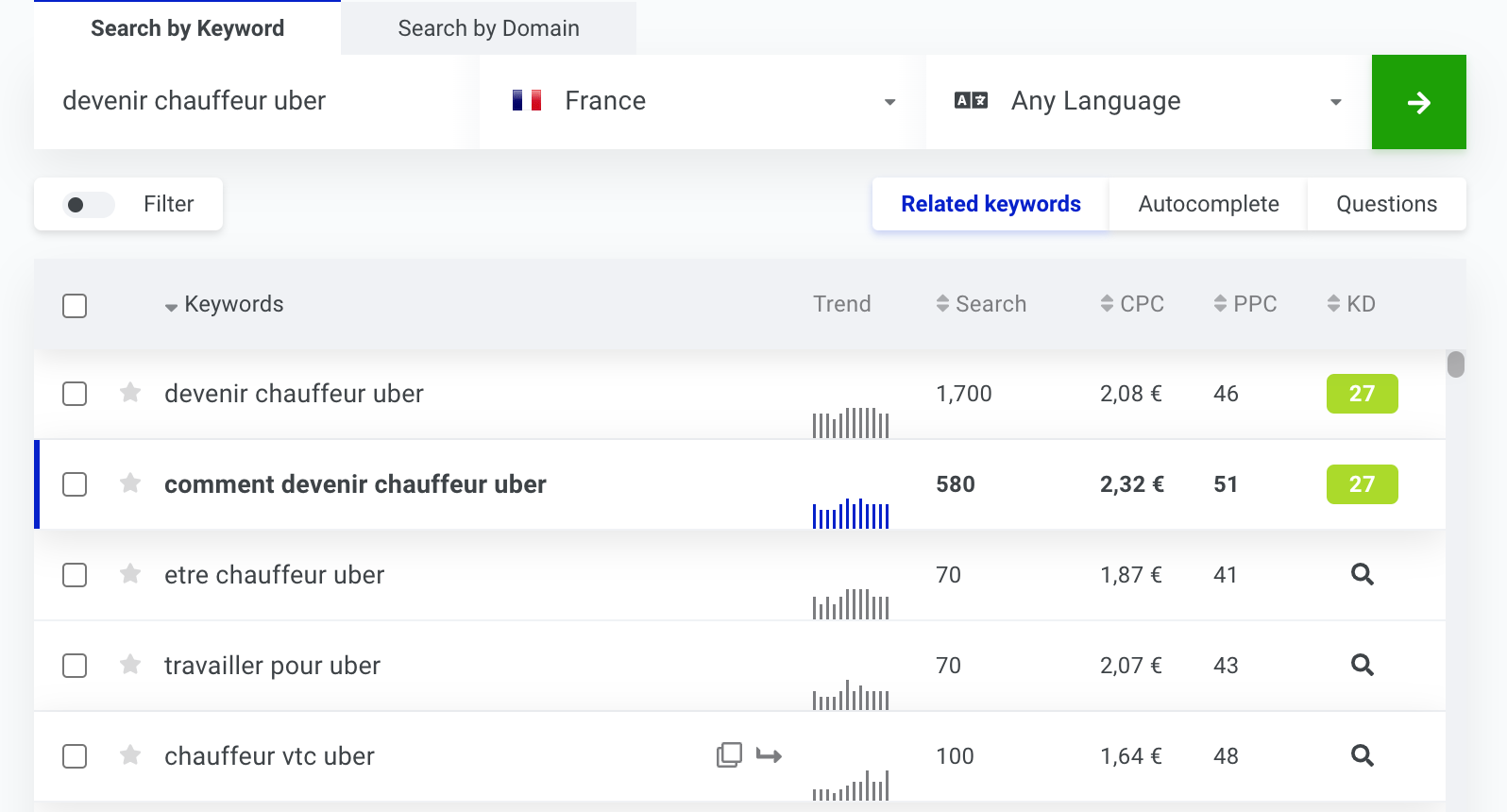
Task: Star the 'etre chauffeur uber' keyword
Action: coord(130,574)
